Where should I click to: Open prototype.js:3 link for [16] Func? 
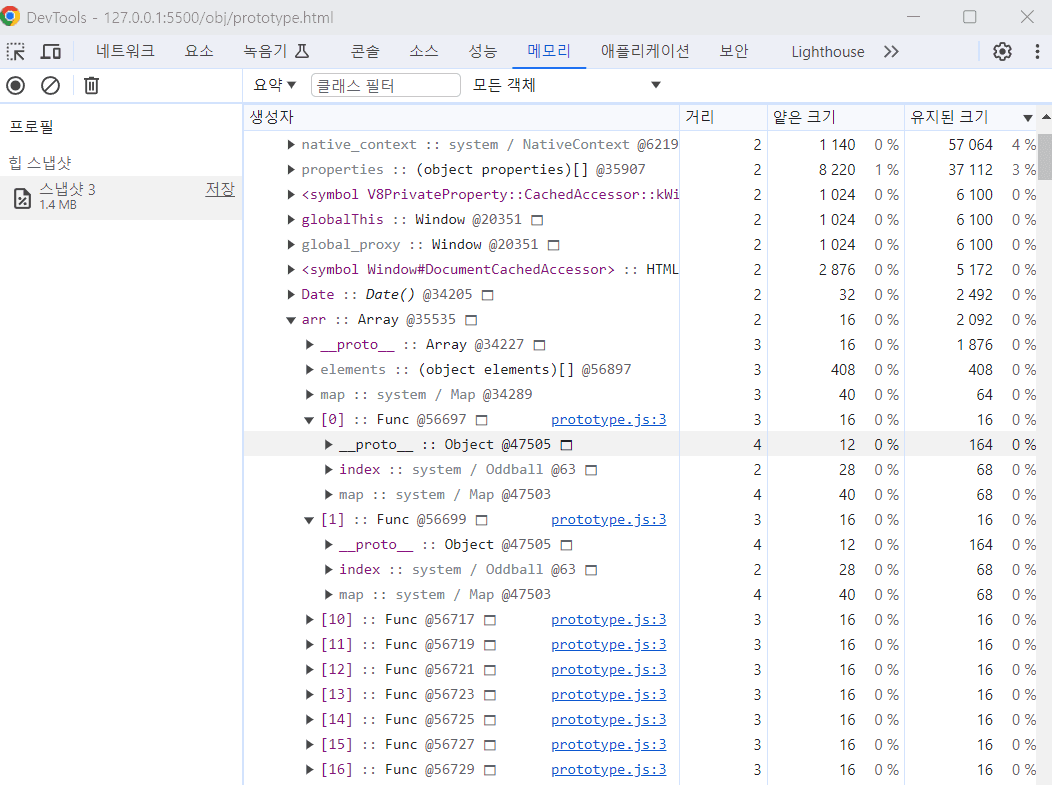(609, 770)
